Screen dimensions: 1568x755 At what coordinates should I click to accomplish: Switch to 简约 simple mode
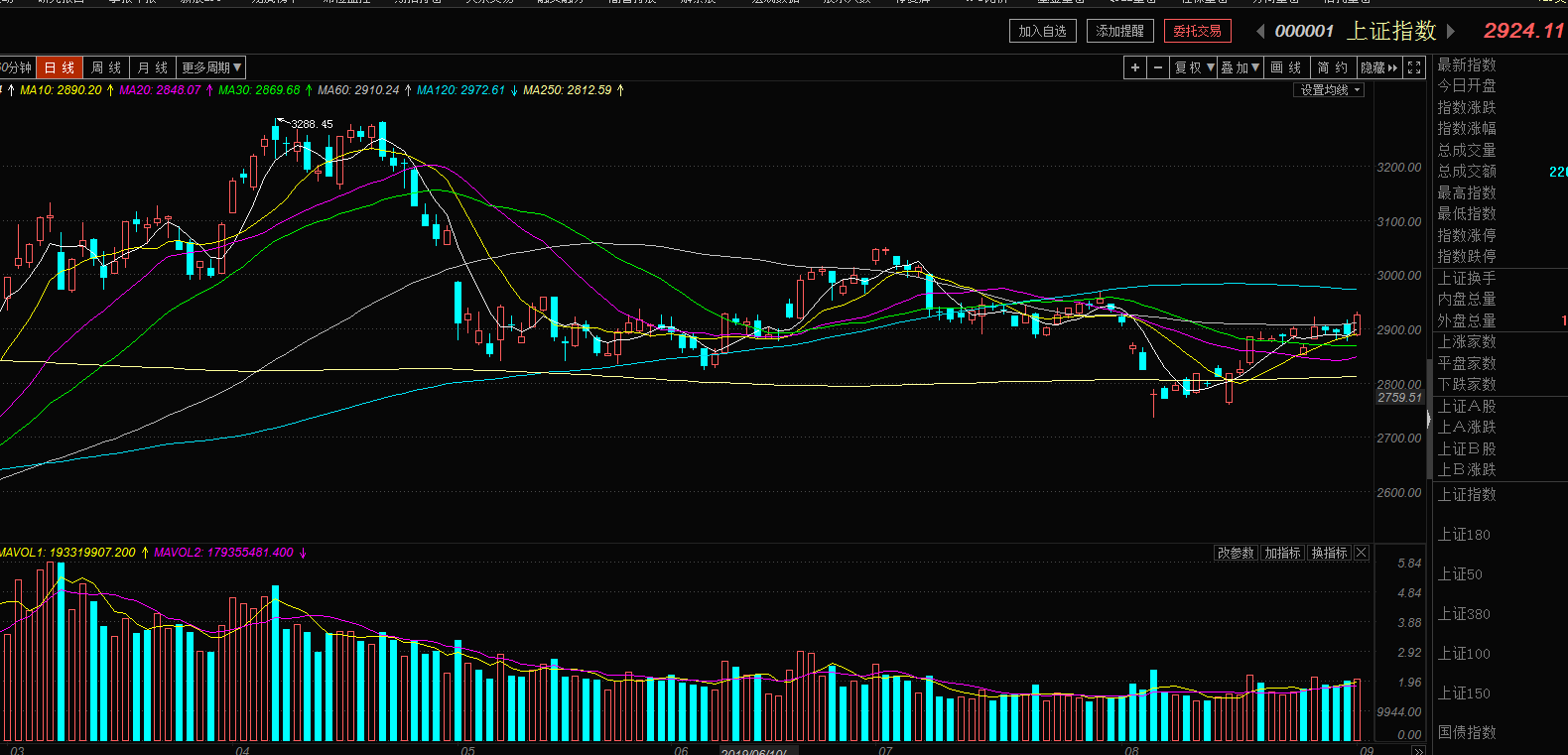(1333, 67)
